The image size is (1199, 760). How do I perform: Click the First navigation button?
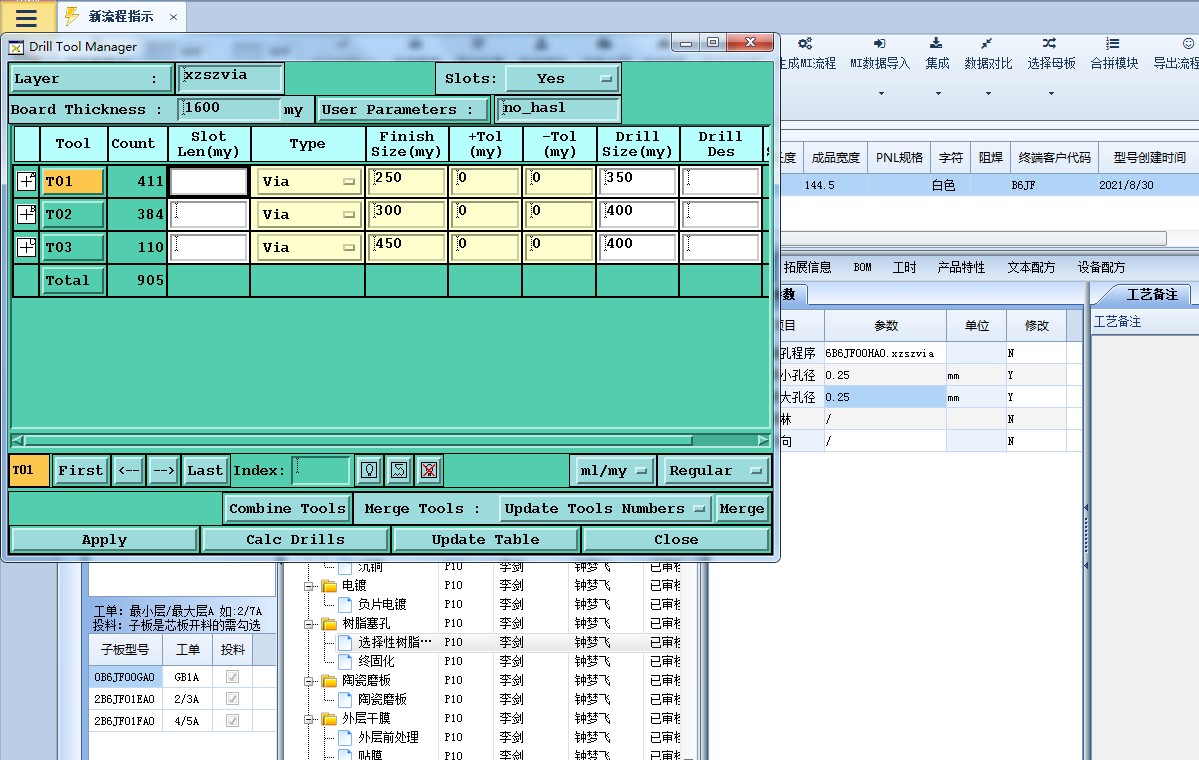(80, 470)
